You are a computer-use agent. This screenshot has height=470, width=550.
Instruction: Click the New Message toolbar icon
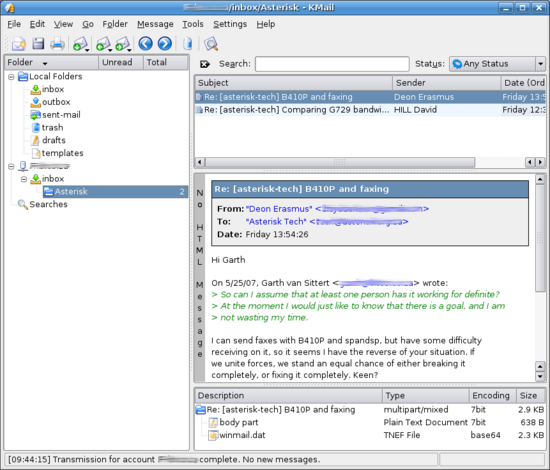tap(18, 44)
